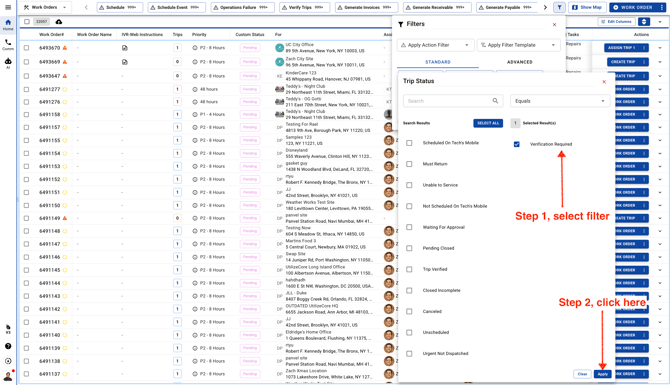
Task: Open the help question mark icon
Action: [x=8, y=346]
